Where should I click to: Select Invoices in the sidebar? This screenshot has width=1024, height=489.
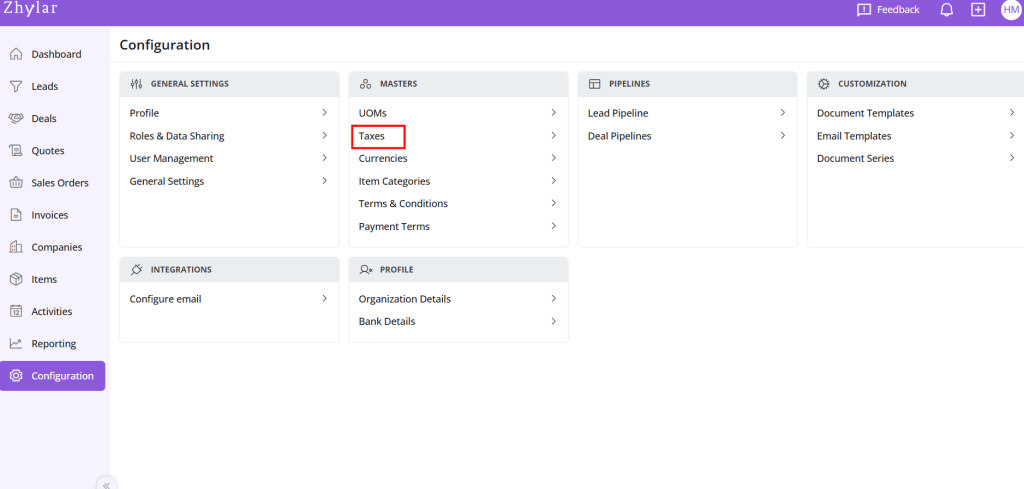(52, 215)
